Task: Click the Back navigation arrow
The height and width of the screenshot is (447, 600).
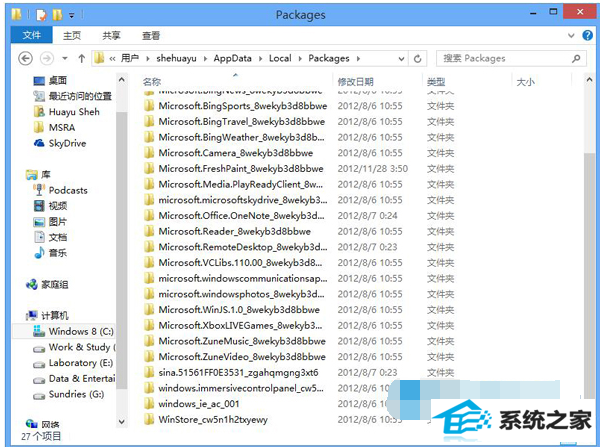Action: coord(26,59)
